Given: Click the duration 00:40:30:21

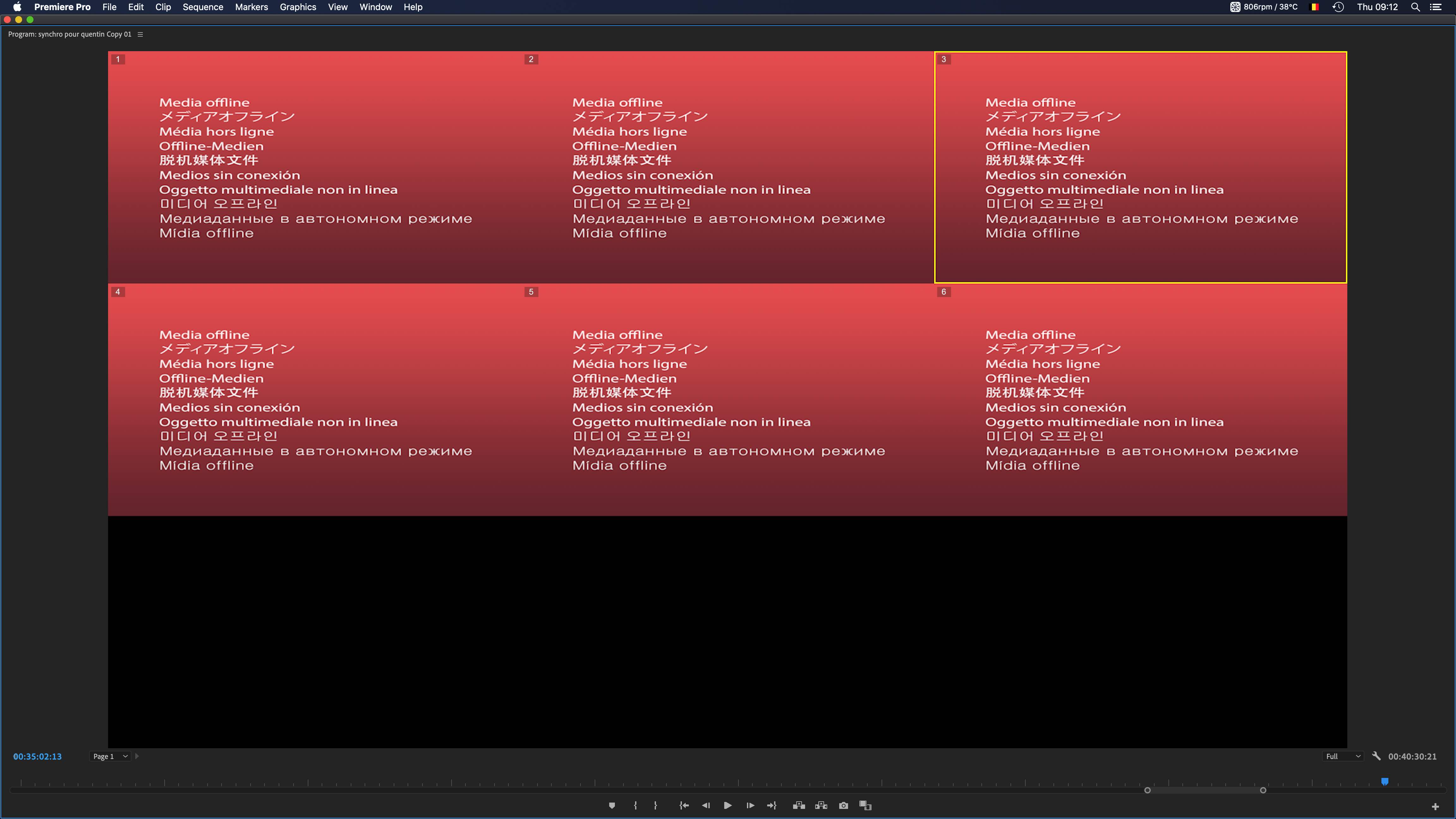Looking at the screenshot, I should (1412, 756).
